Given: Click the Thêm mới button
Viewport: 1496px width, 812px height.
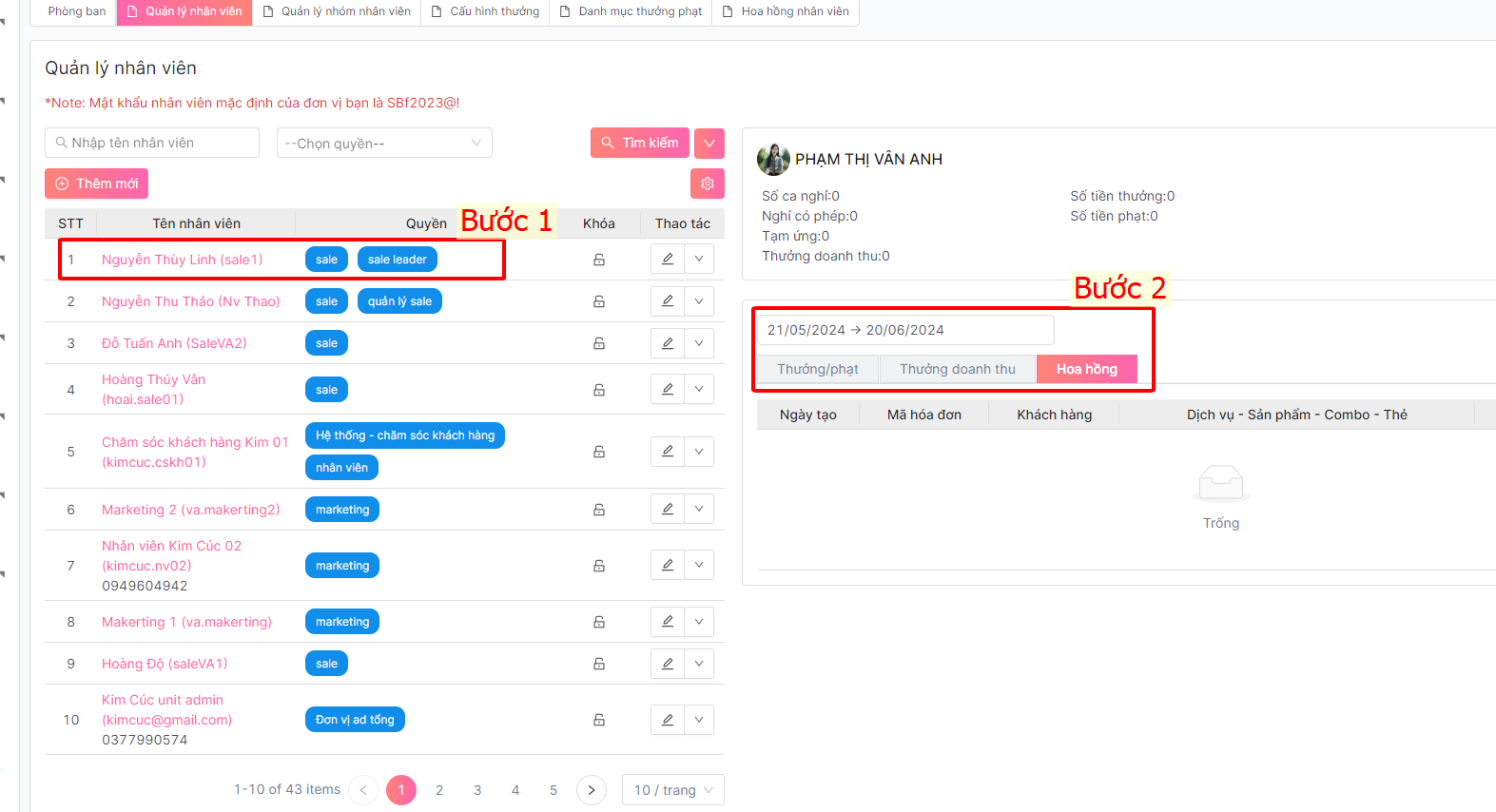Looking at the screenshot, I should click(x=96, y=184).
